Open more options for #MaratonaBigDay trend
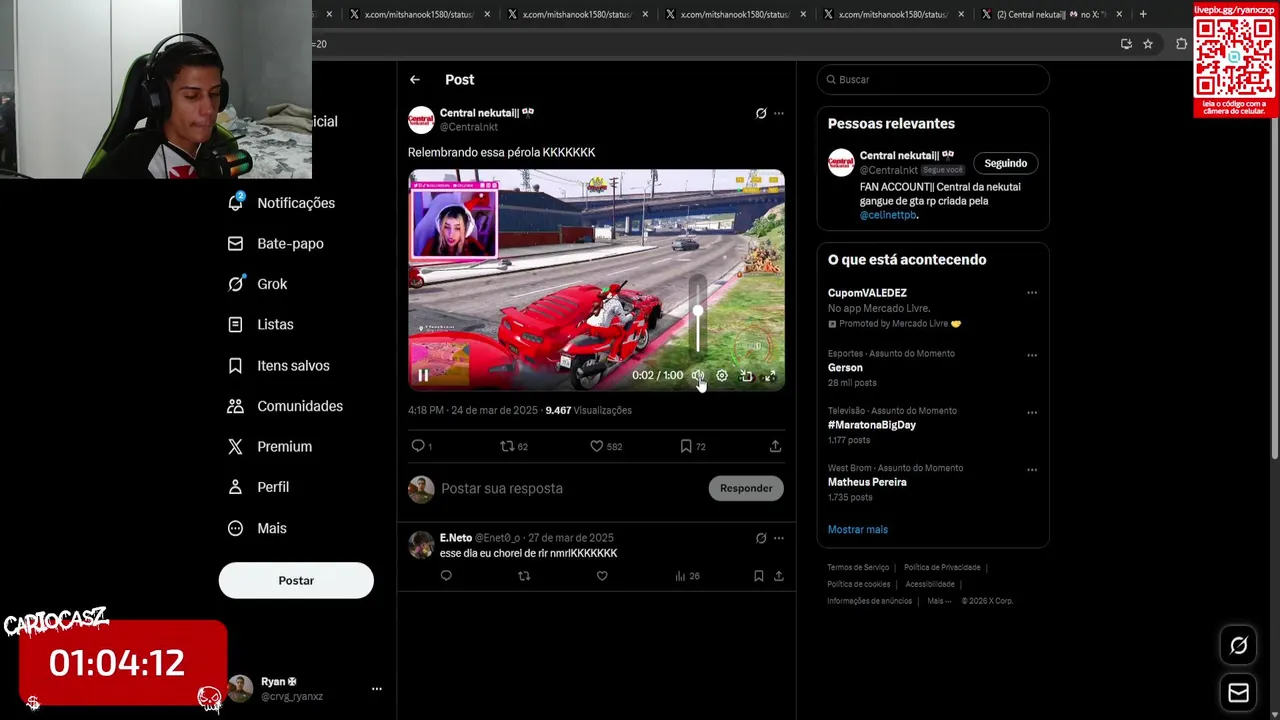1280x720 pixels. pos(1032,412)
